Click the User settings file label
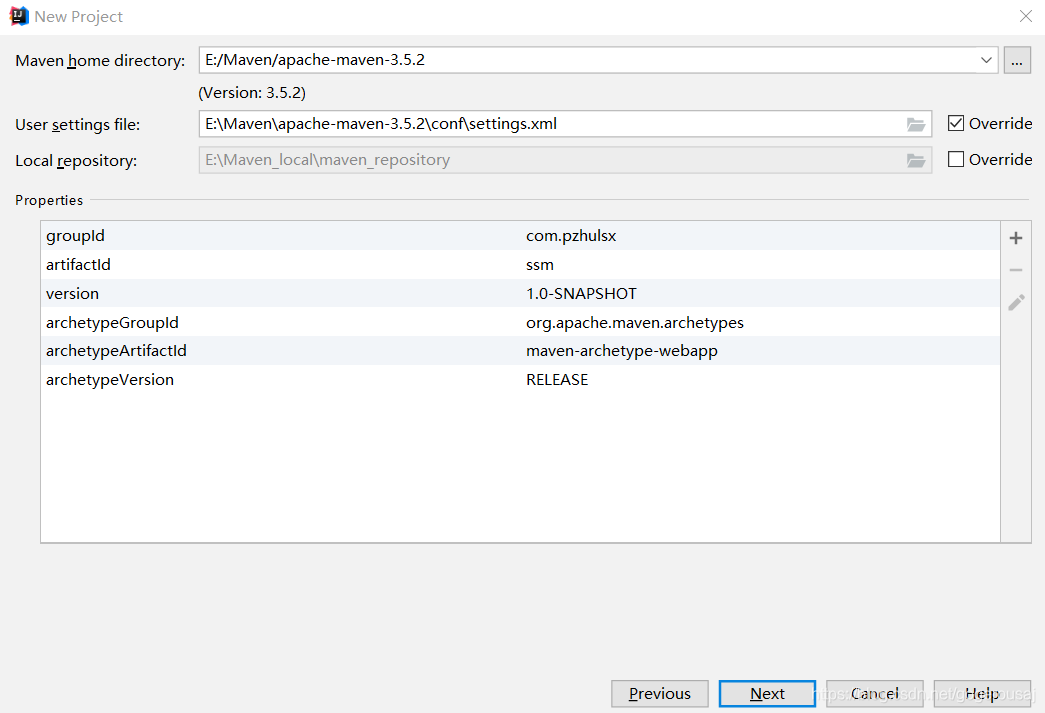This screenshot has height=713, width=1045. coord(77,125)
